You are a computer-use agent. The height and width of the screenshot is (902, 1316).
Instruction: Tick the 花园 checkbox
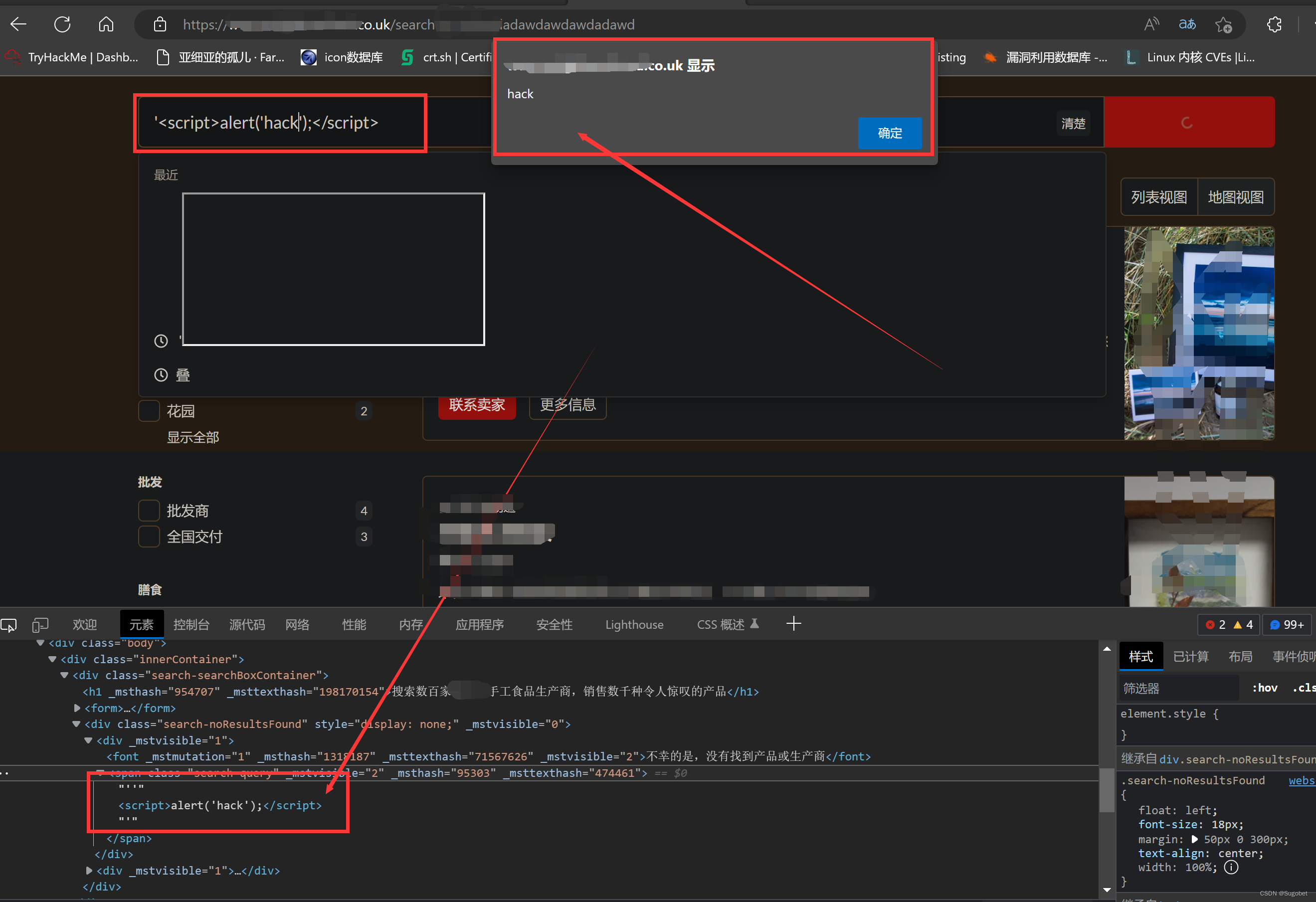pos(149,410)
